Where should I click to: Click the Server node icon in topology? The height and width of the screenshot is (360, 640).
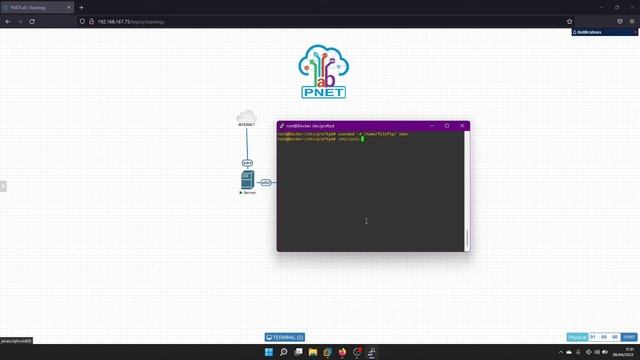point(247,180)
